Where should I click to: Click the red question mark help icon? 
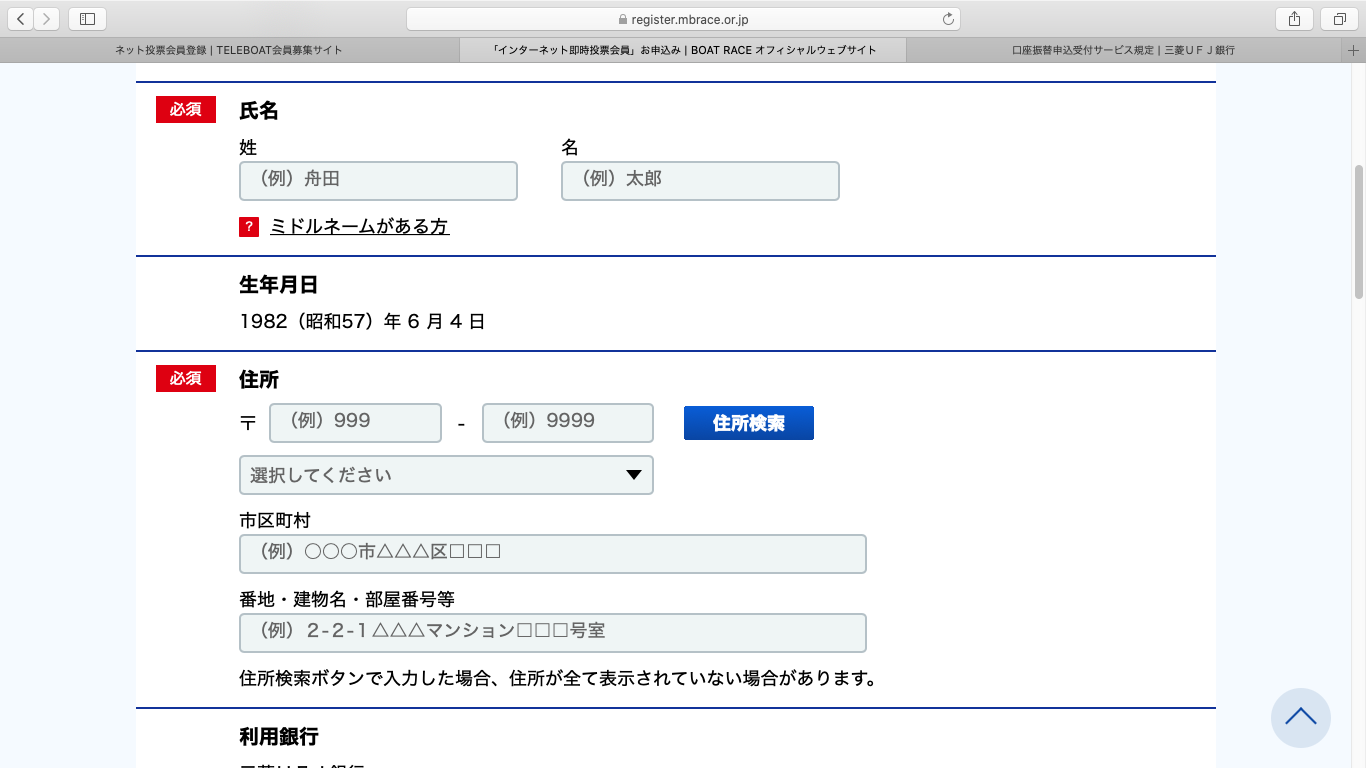click(249, 227)
